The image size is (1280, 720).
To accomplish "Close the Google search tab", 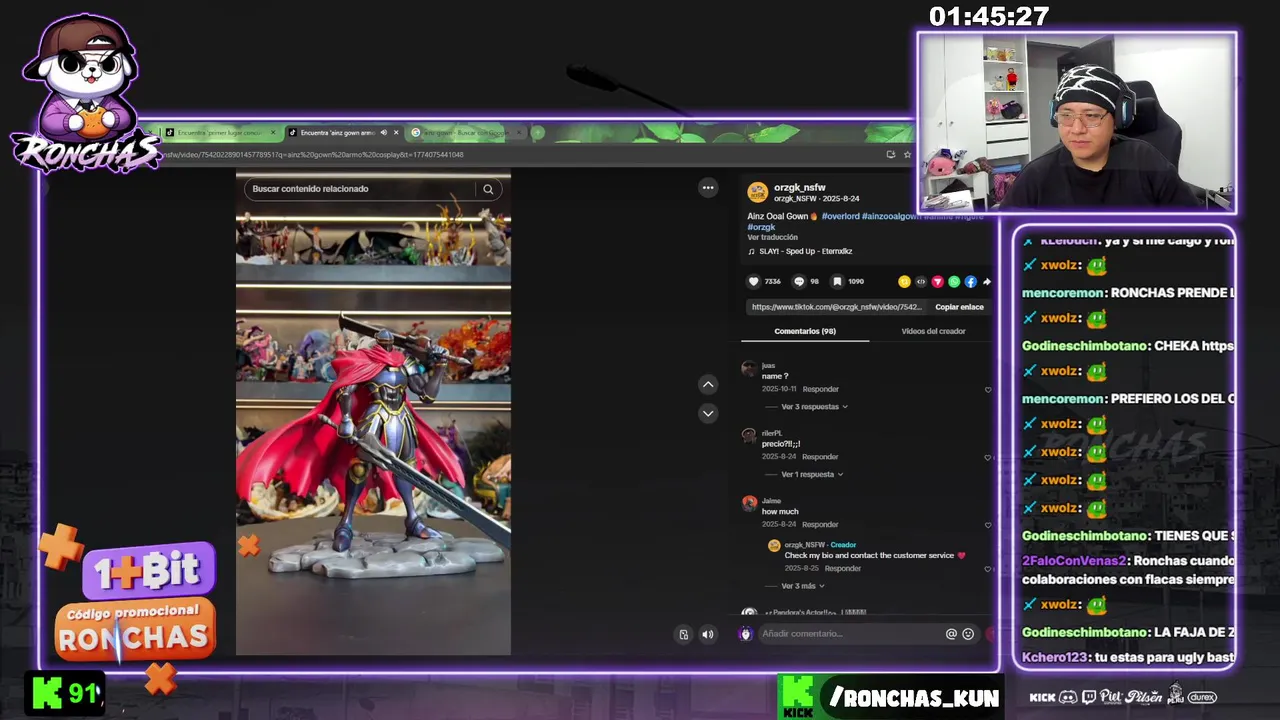I will [518, 133].
